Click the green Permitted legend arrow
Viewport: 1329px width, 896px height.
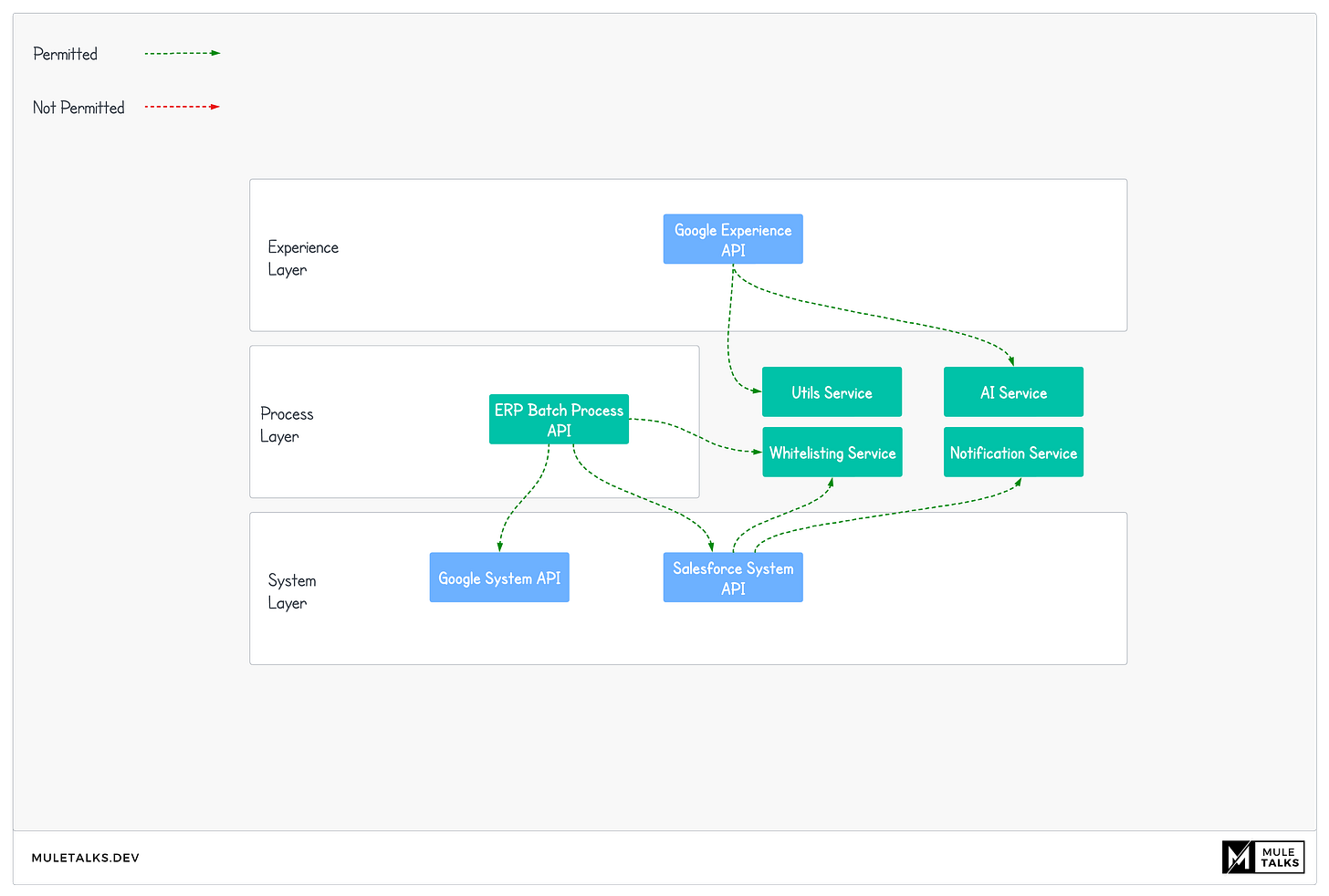coord(183,53)
